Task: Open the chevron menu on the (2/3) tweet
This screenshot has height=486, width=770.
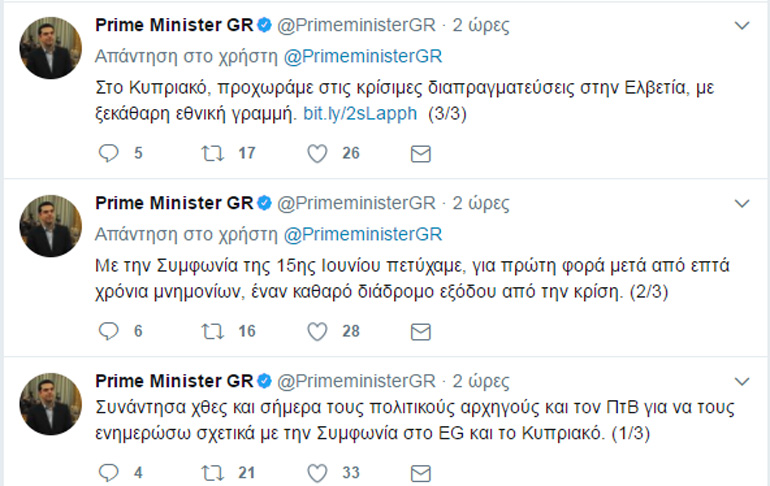Action: coord(741,204)
